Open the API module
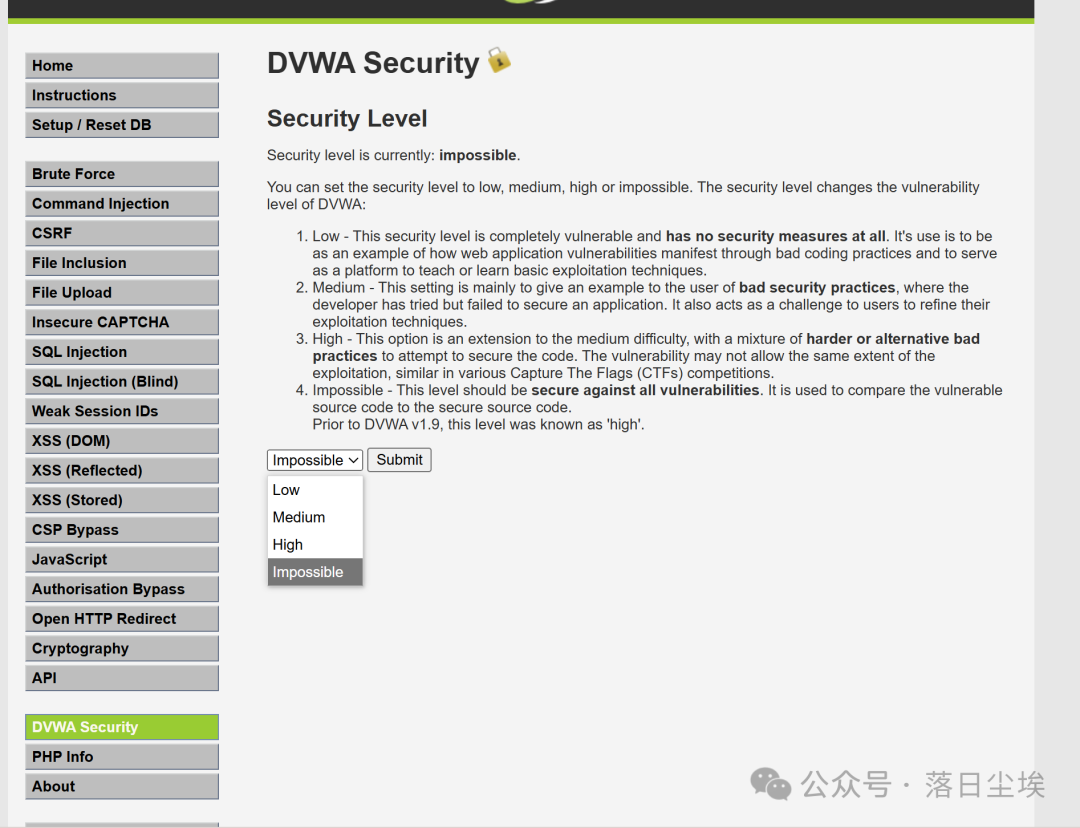This screenshot has width=1080, height=828. tap(122, 677)
